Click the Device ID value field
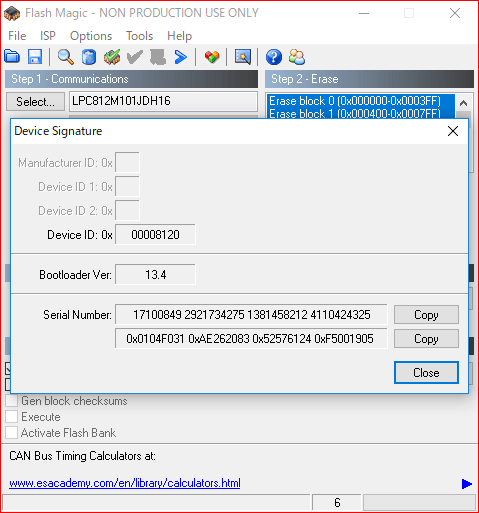The height and width of the screenshot is (513, 479). pos(155,235)
